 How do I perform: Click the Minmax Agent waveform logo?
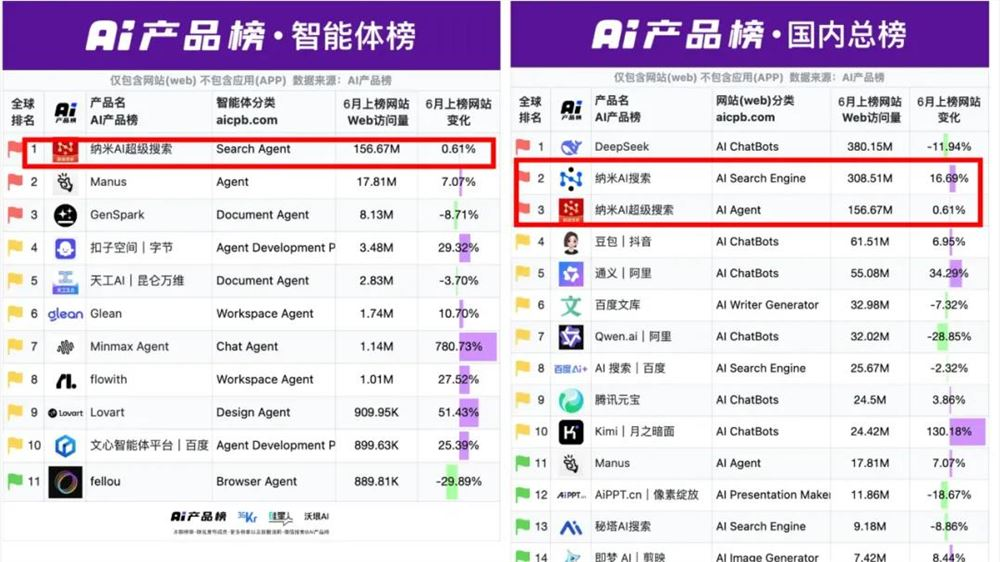[x=65, y=347]
